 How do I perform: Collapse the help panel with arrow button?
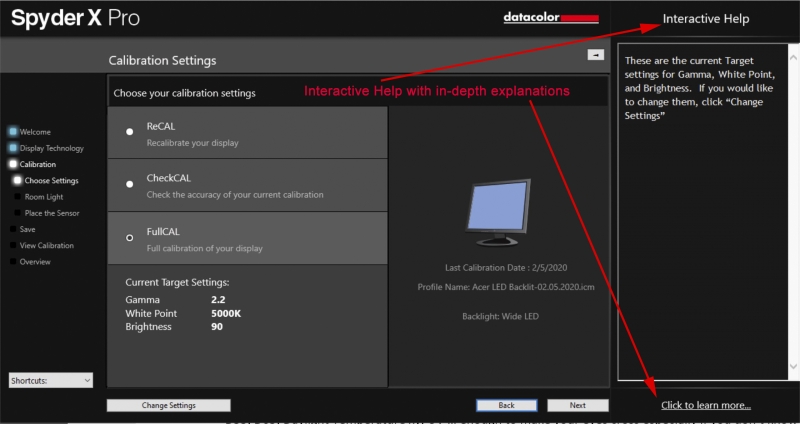(595, 55)
